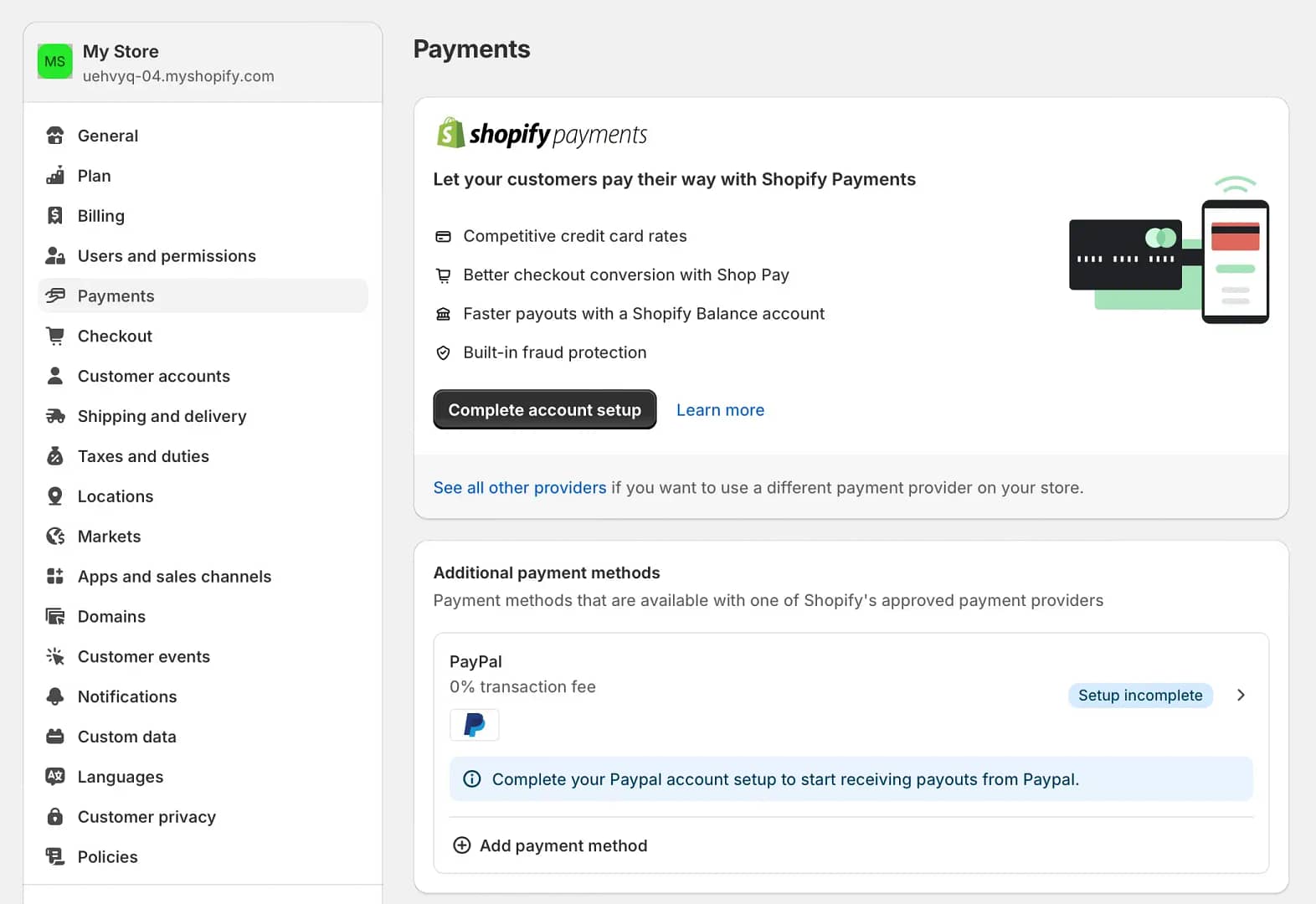Click the plus icon for Add payment method

[461, 845]
